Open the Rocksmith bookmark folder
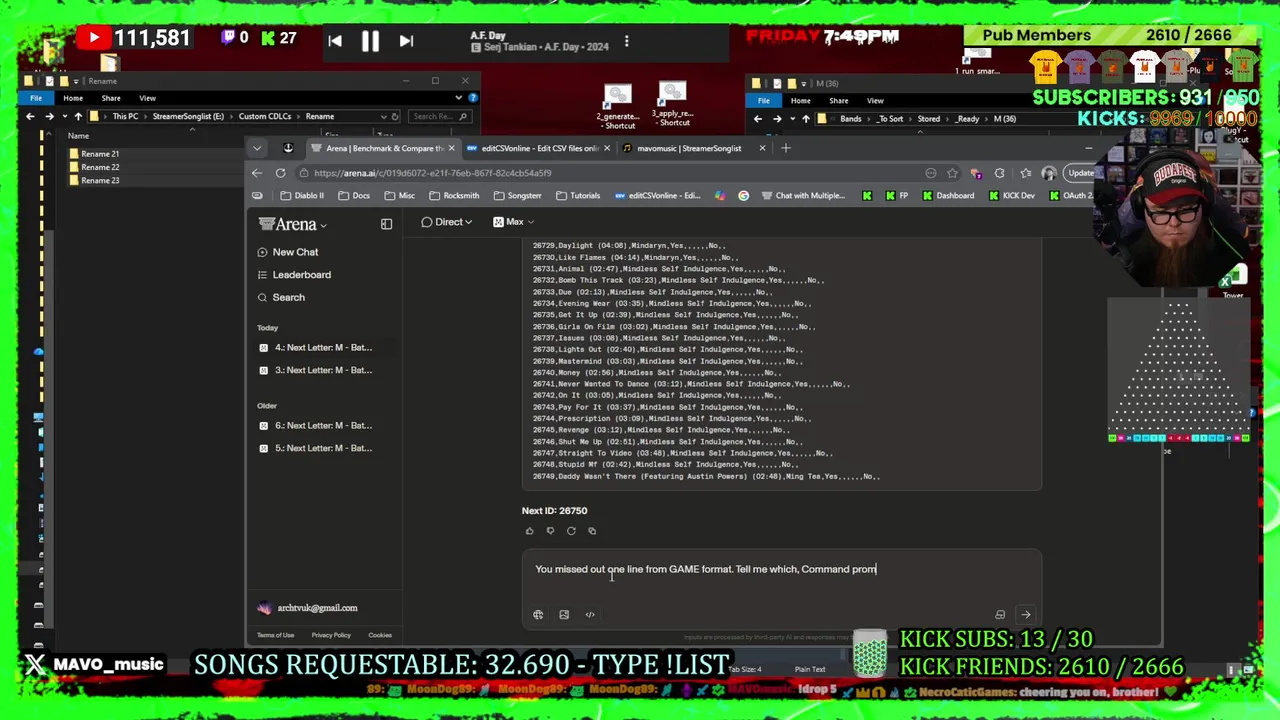 coord(454,196)
